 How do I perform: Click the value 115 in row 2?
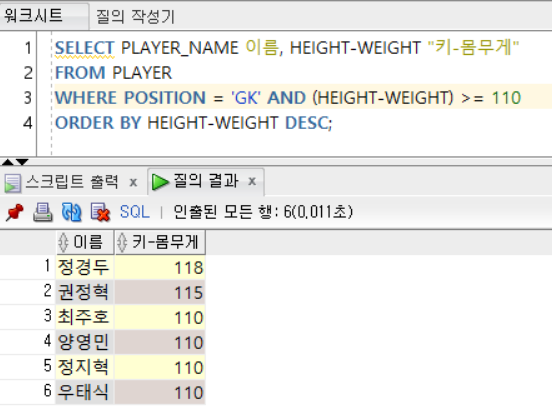coord(160,292)
